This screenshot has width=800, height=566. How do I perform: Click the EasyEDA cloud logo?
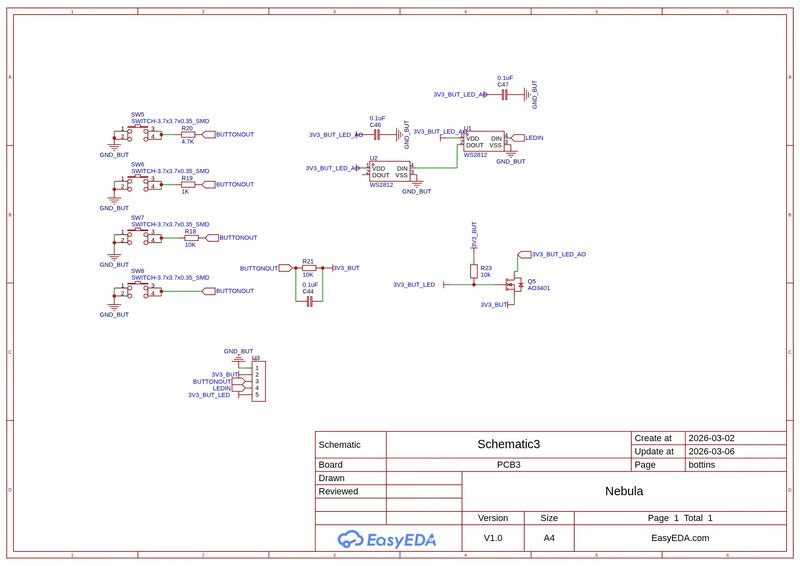[386, 539]
